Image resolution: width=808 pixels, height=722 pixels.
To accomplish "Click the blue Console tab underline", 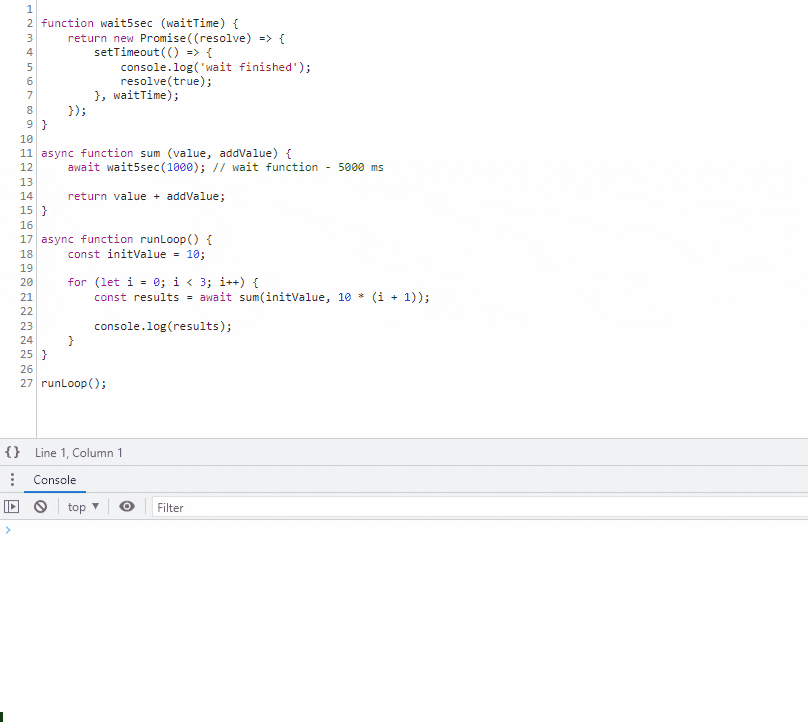I will [54, 491].
